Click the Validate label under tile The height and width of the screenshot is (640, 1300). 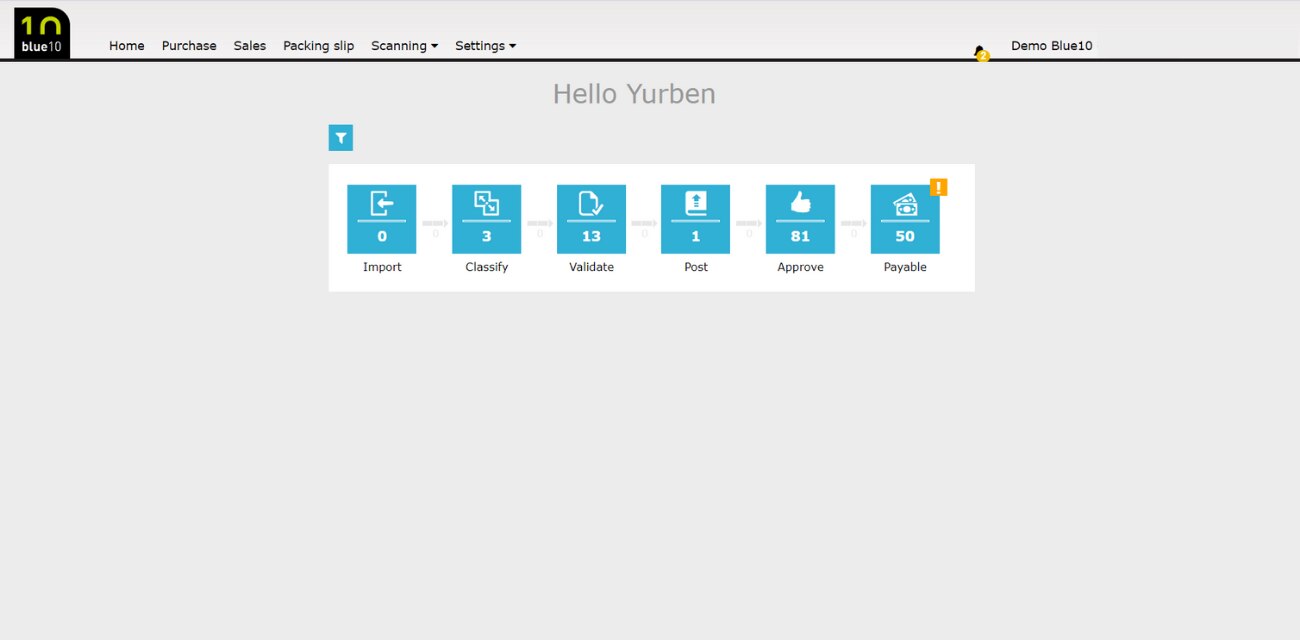[x=591, y=267]
